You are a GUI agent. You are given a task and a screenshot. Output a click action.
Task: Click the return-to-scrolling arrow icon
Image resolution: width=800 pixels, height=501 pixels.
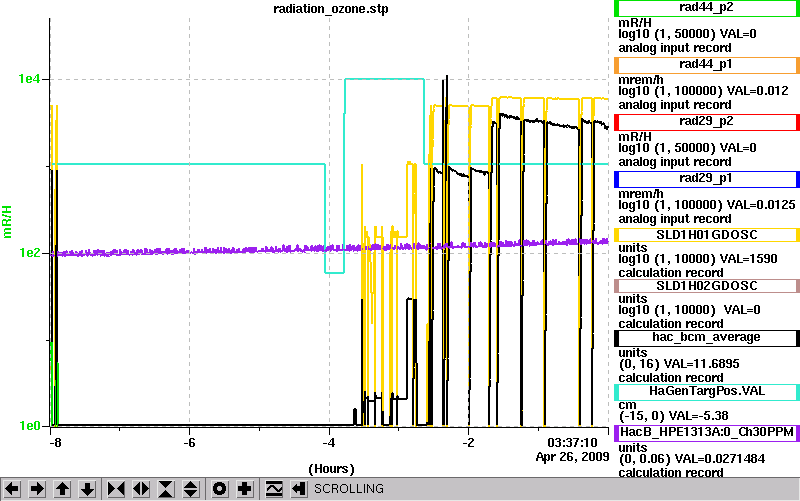299,489
